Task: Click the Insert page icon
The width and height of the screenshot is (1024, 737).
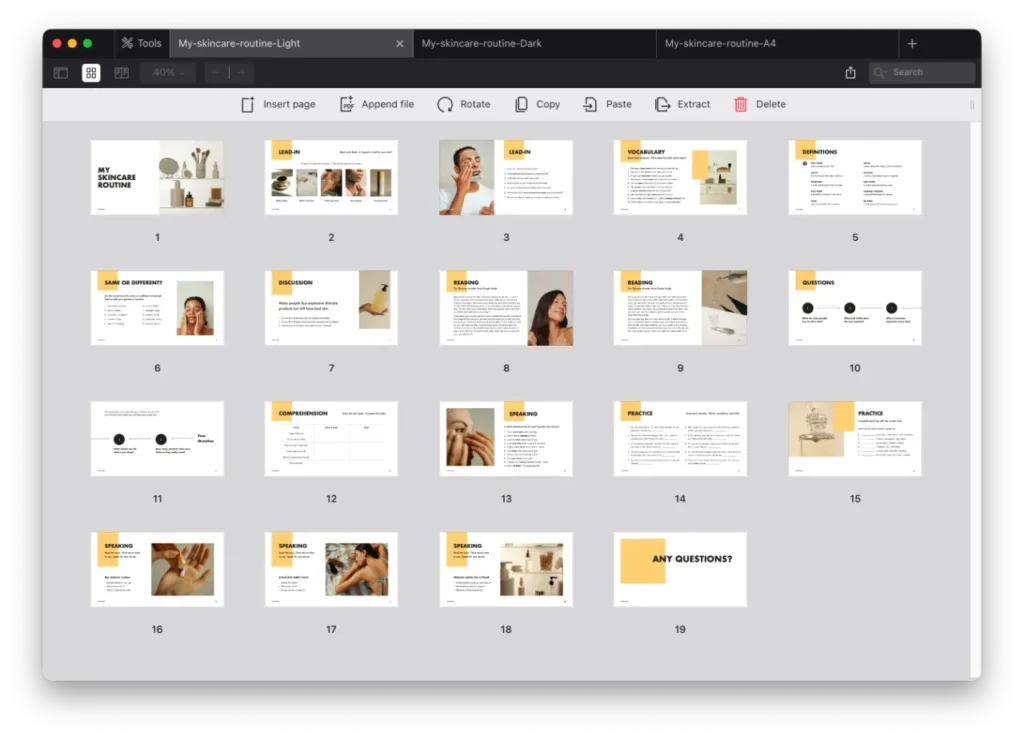Action: (x=248, y=104)
